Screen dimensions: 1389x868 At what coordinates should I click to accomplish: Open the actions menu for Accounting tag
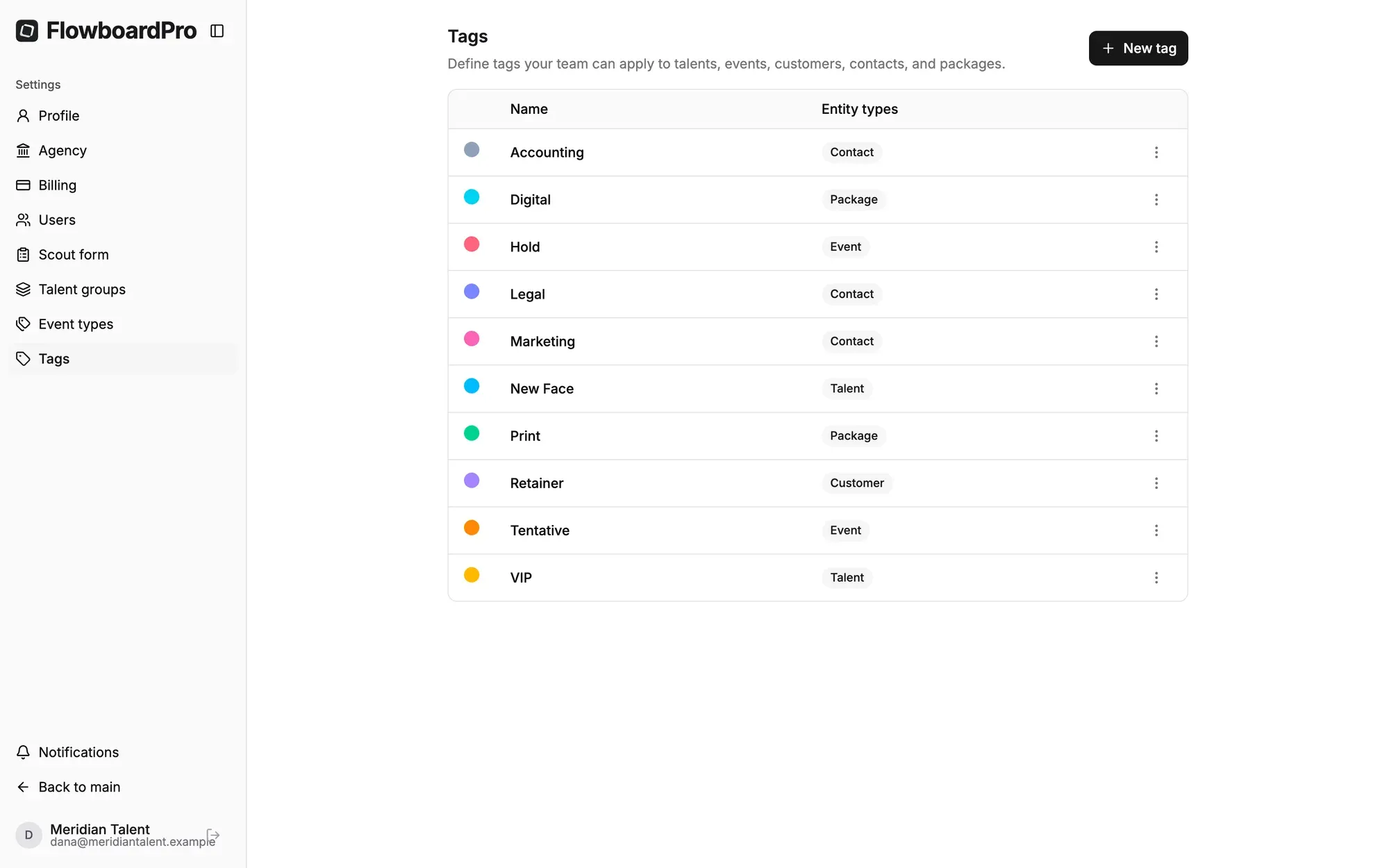coord(1156,152)
